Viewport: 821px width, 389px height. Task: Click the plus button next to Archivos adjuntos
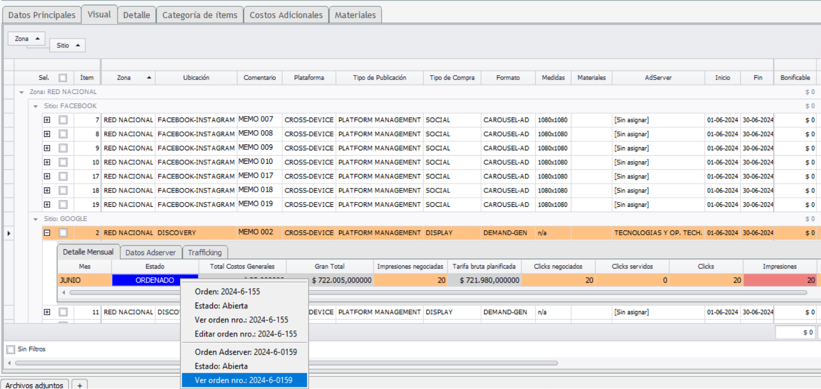click(x=80, y=385)
